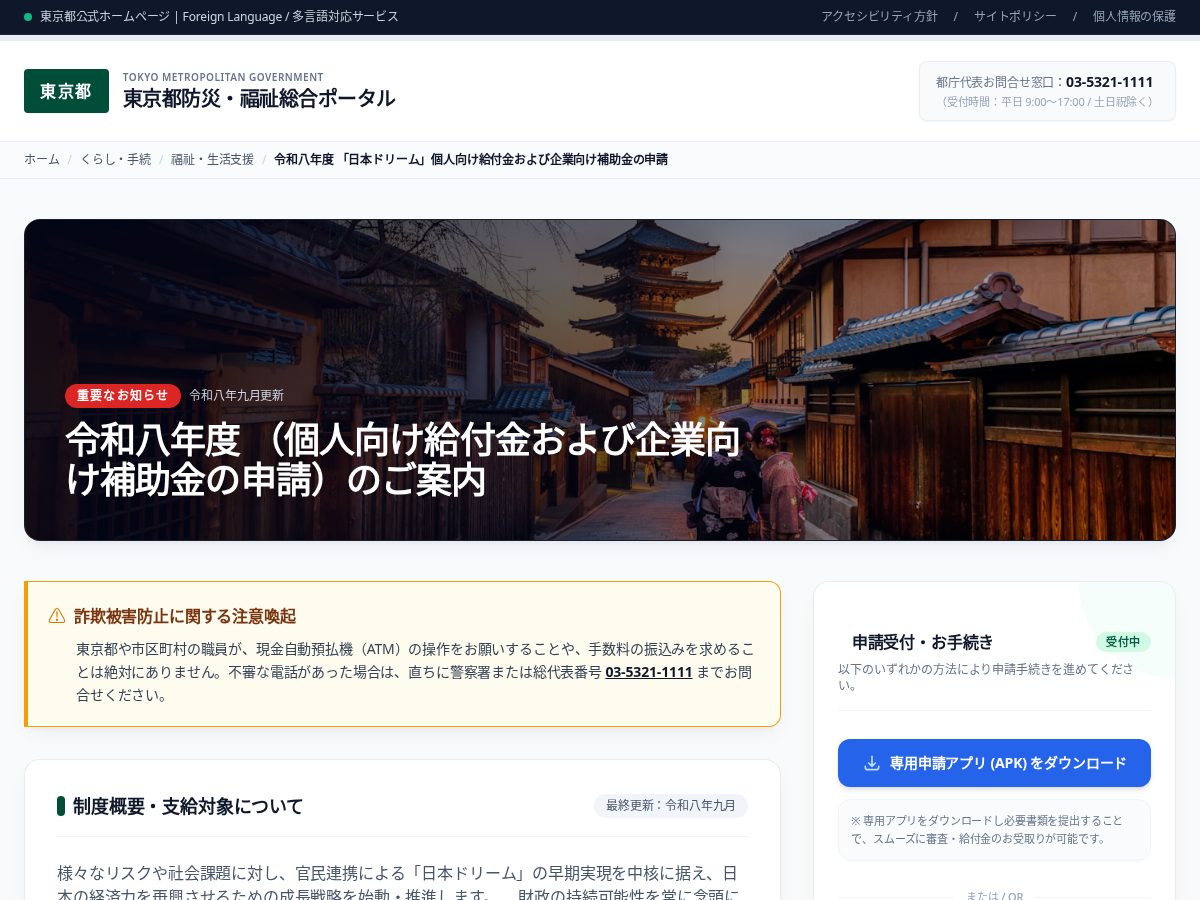Click the 申請受付・お手続き heading
Image resolution: width=1200 pixels, height=900 pixels.
click(922, 642)
